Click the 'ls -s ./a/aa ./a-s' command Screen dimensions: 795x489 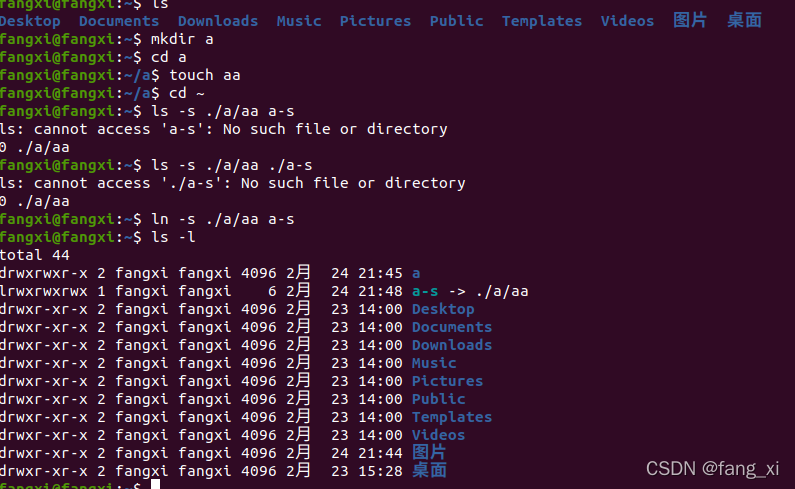click(x=232, y=165)
